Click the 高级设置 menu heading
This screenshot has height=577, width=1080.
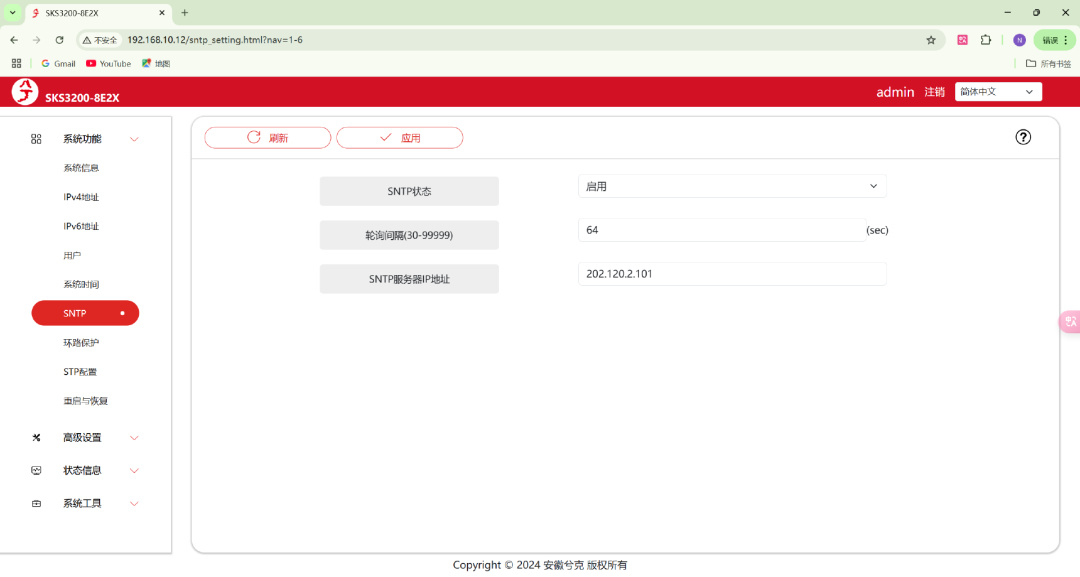(x=82, y=438)
